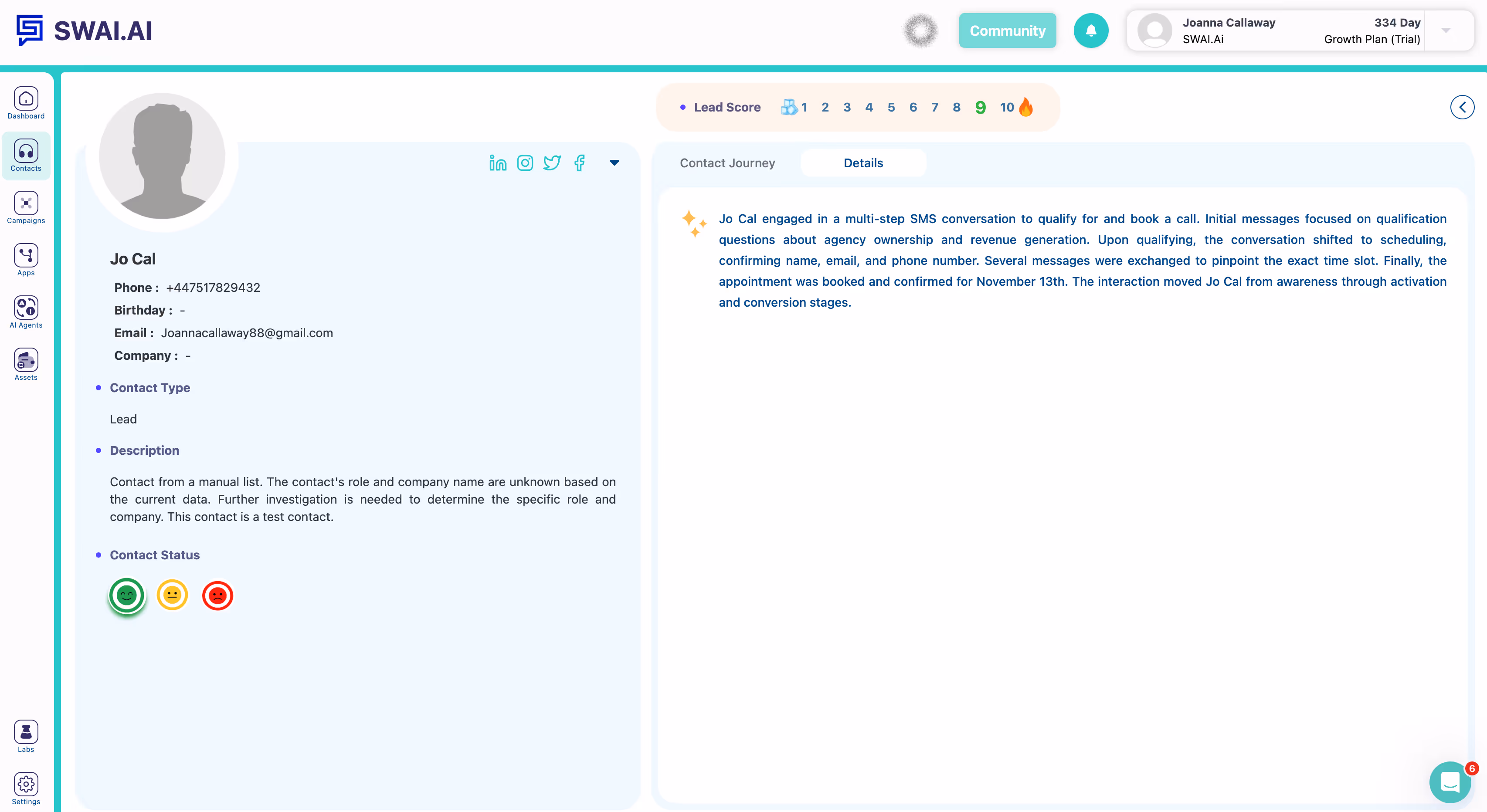The image size is (1487, 812).
Task: Click the Contact Status heading
Action: (155, 555)
